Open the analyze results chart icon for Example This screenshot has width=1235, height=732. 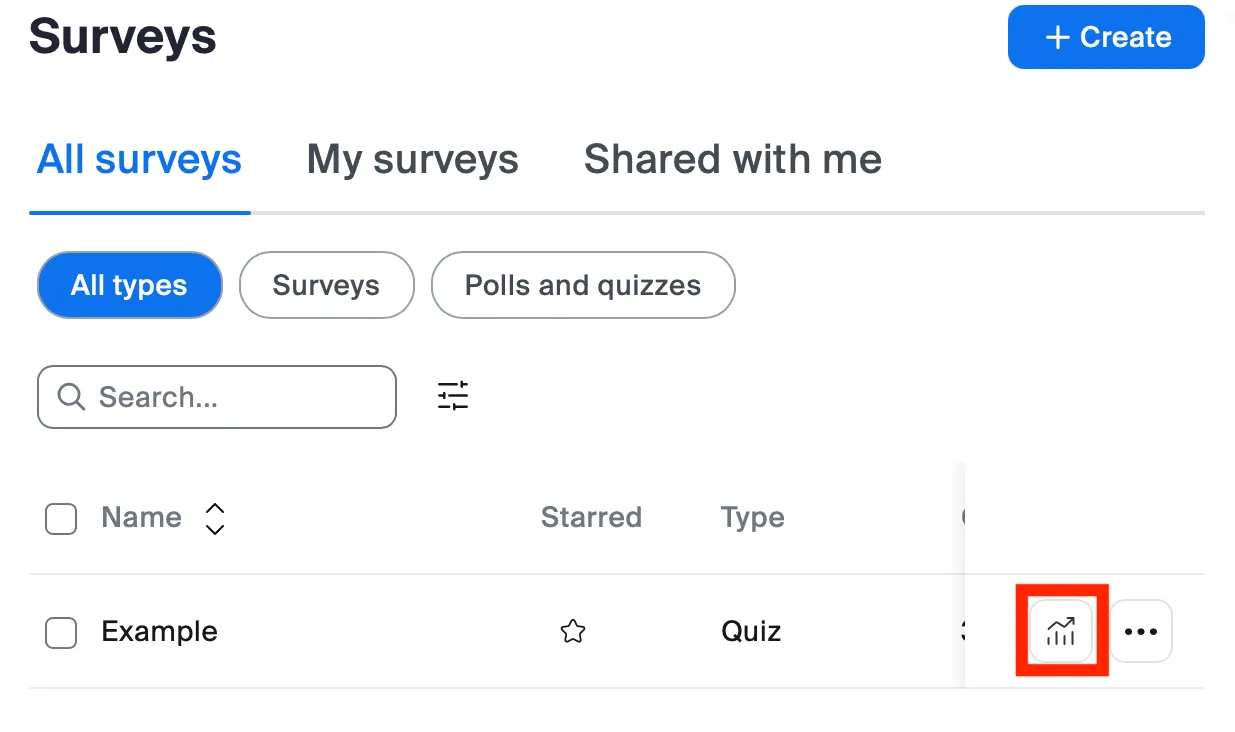click(1061, 631)
